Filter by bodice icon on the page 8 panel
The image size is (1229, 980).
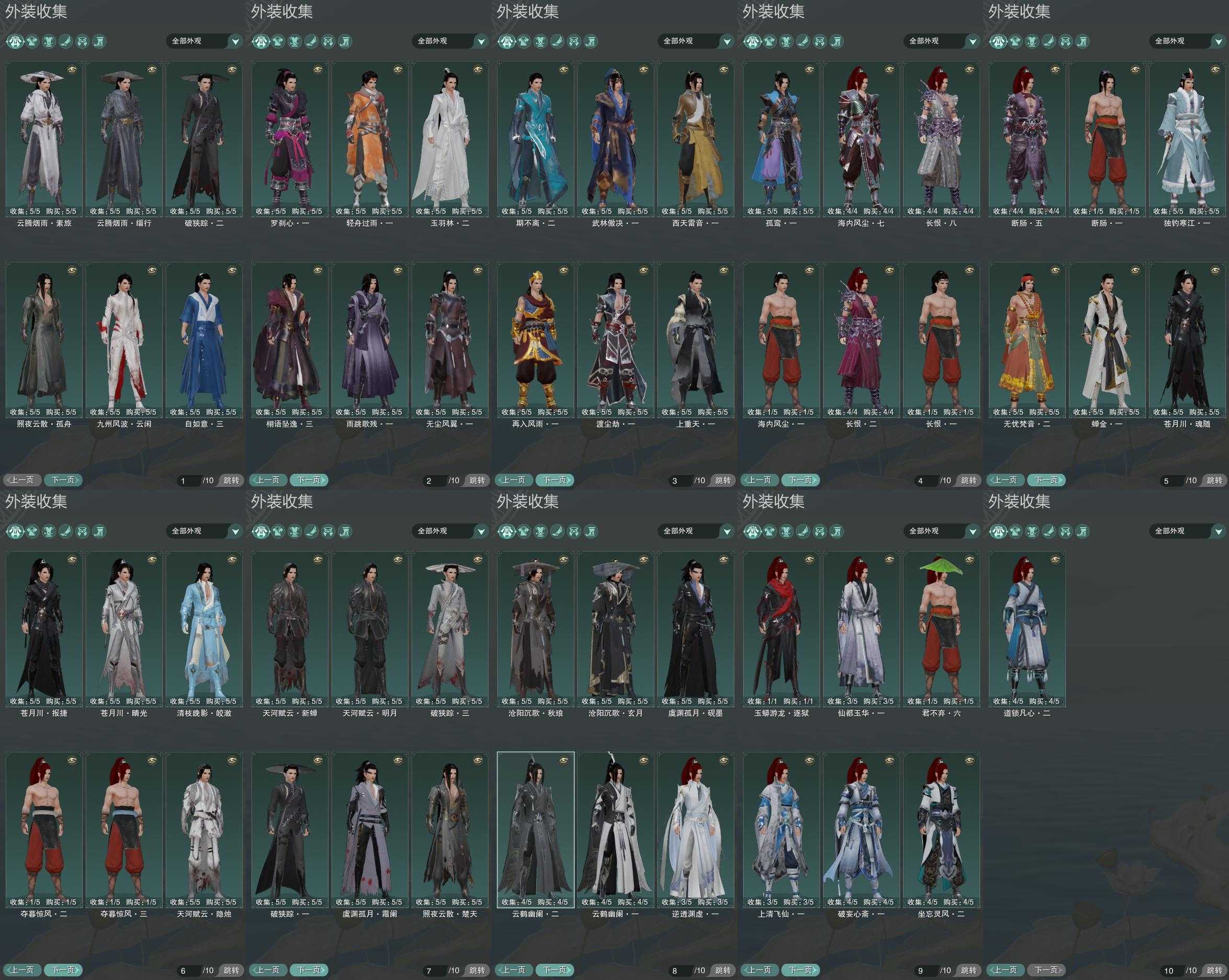[540, 532]
